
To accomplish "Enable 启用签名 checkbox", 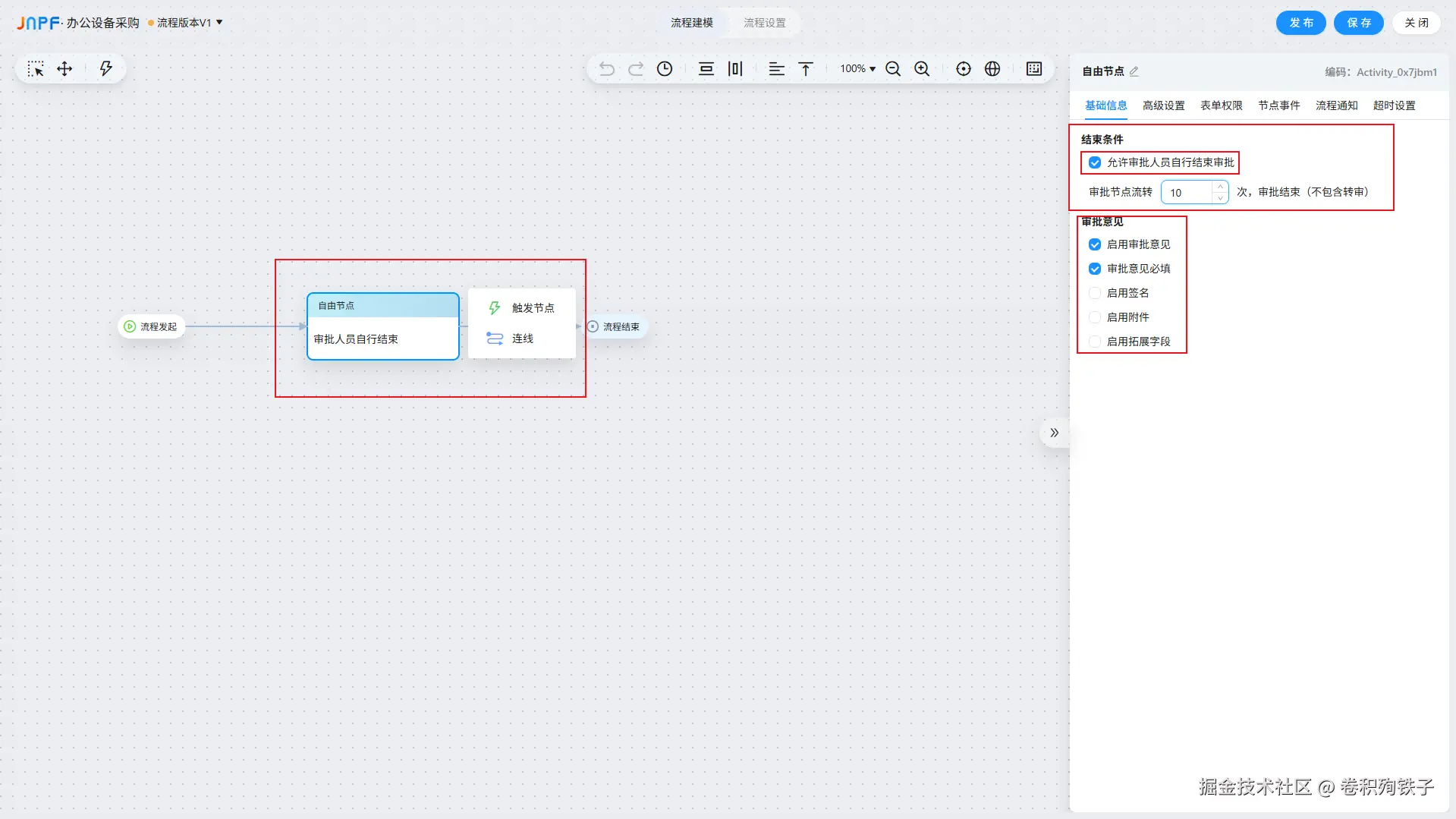I will (x=1095, y=293).
